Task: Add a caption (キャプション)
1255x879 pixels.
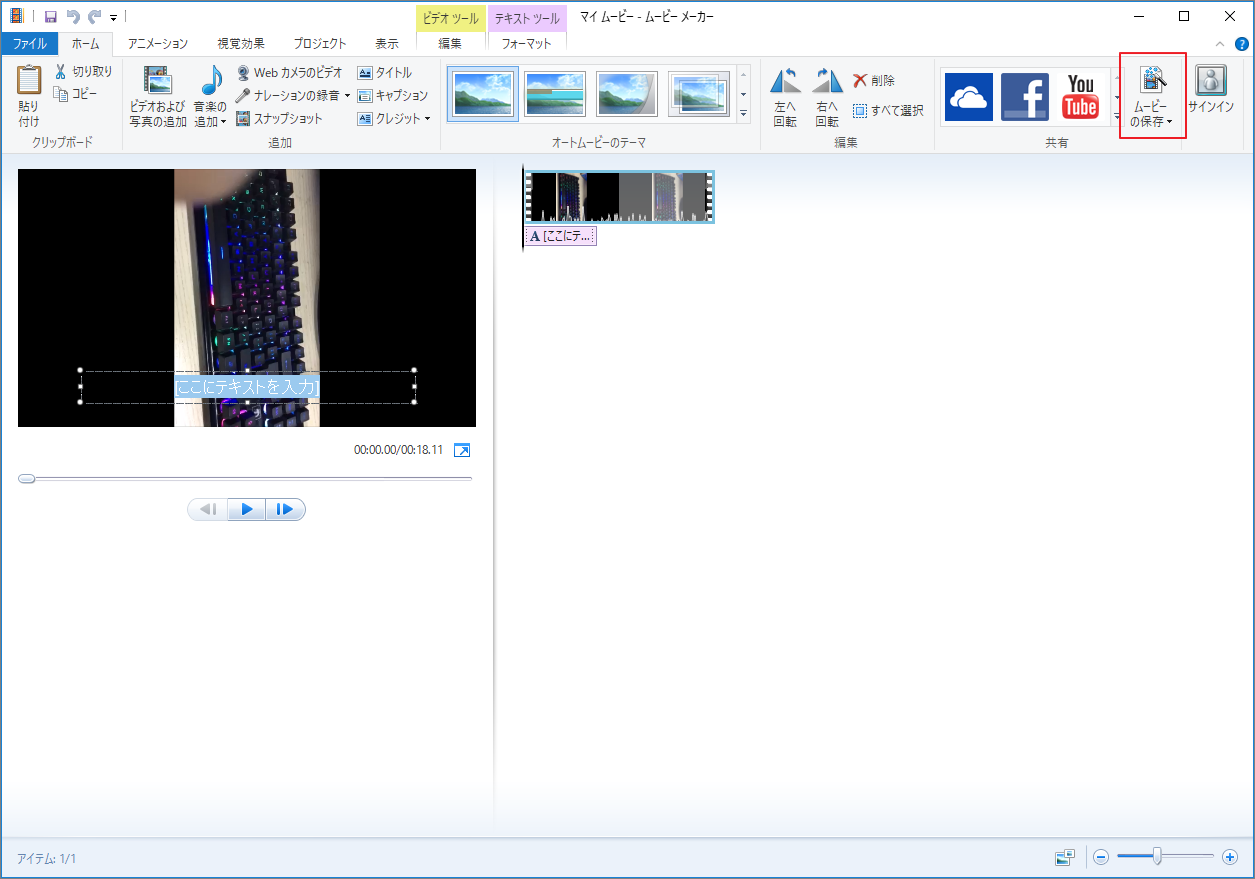Action: click(392, 96)
